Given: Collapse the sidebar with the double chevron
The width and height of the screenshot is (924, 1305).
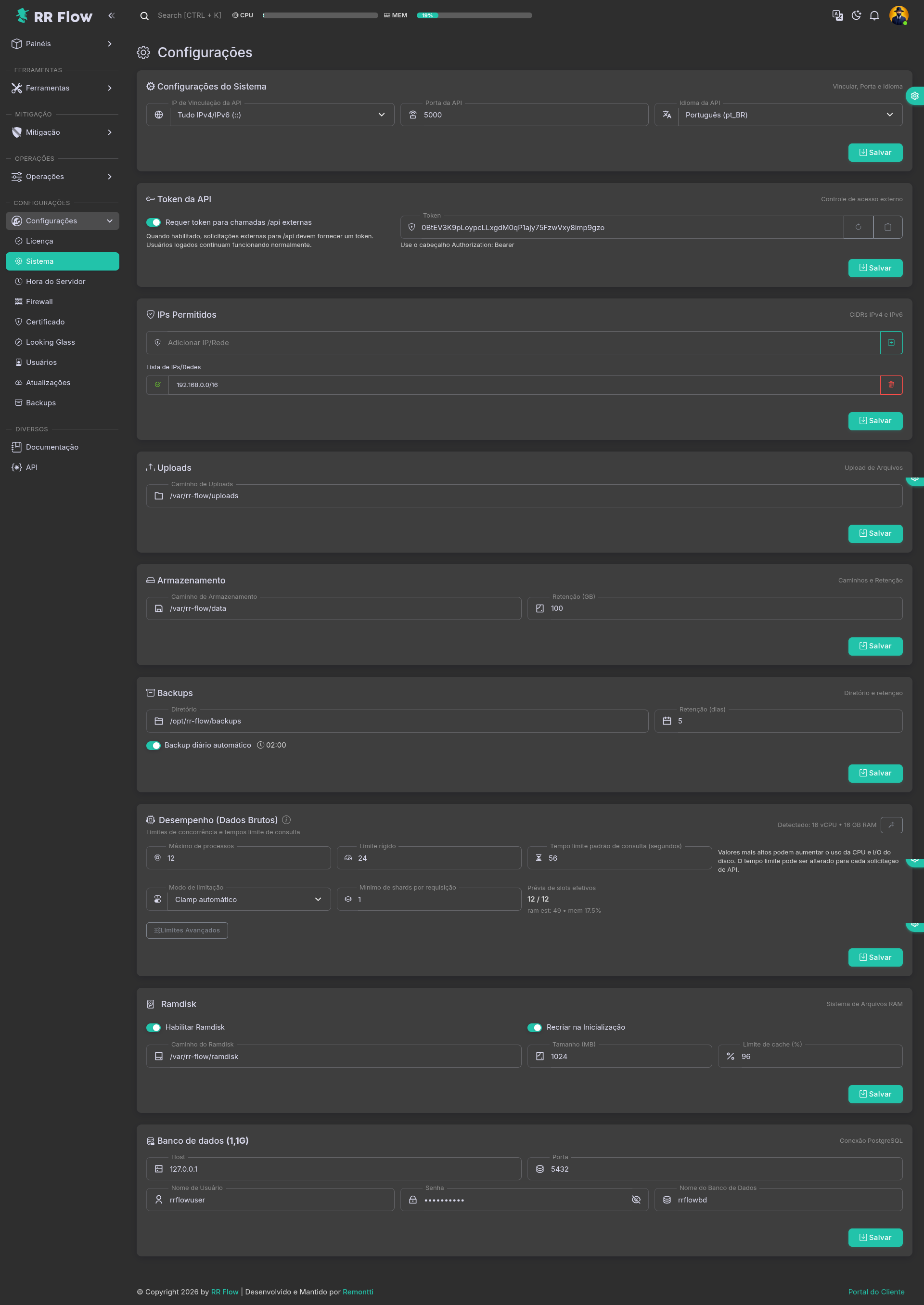Looking at the screenshot, I should pos(112,15).
